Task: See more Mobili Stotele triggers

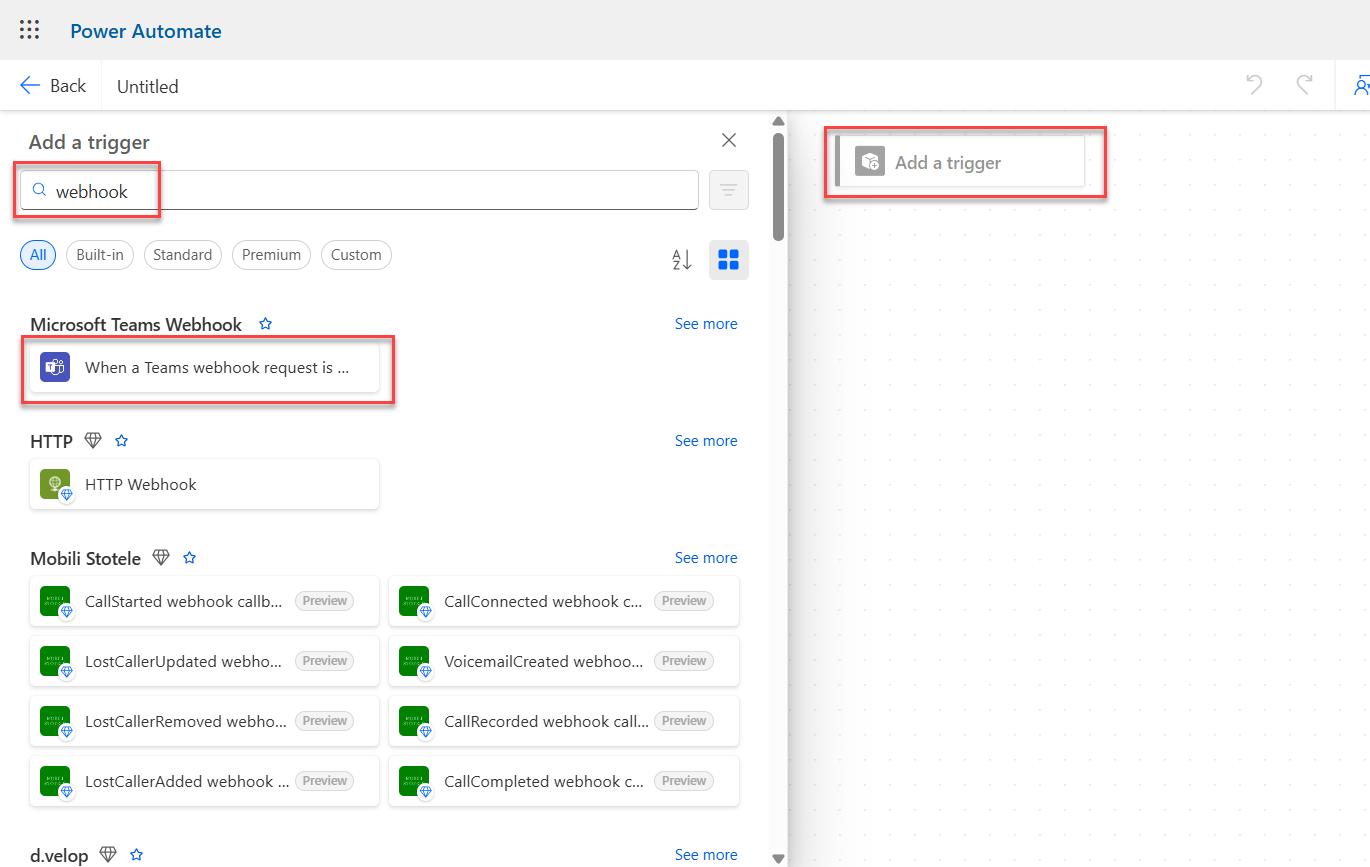Action: pyautogui.click(x=706, y=558)
